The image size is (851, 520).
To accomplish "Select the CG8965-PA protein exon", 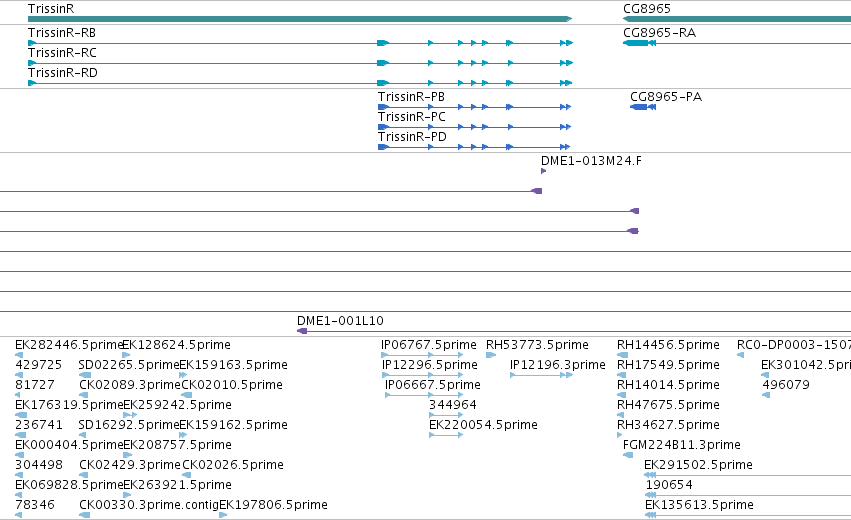I will [639, 107].
